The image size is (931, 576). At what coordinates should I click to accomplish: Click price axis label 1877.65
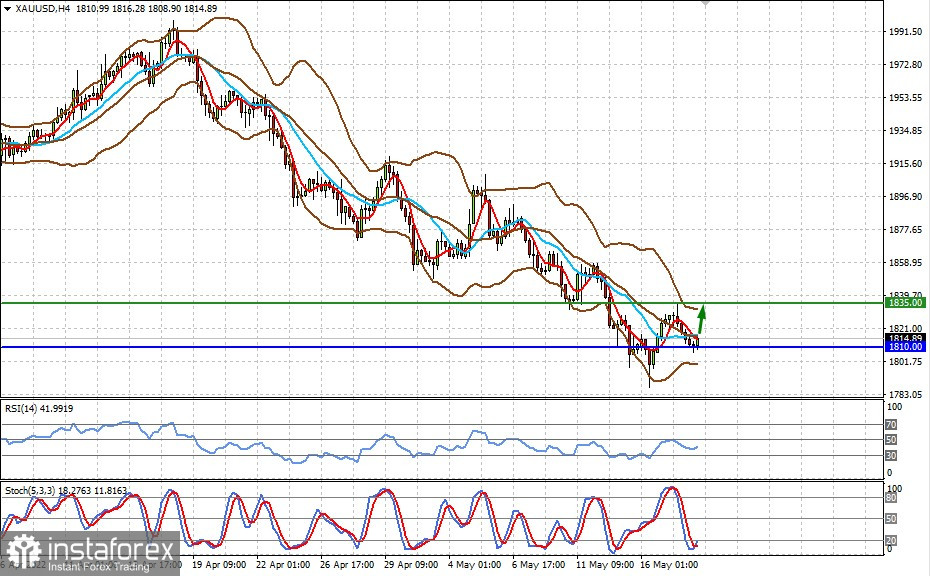[x=905, y=229]
